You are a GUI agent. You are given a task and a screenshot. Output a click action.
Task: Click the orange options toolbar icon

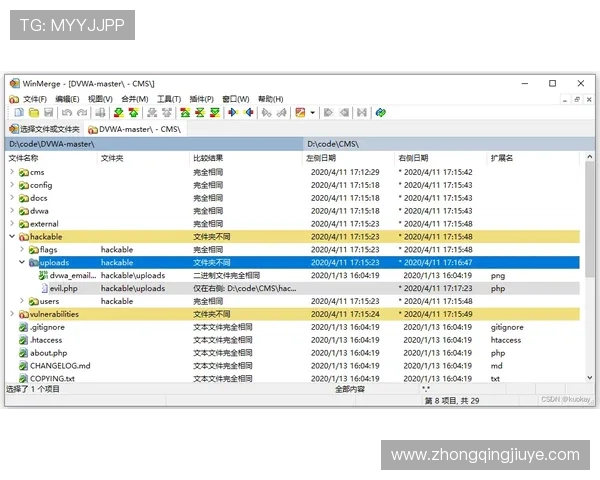click(x=300, y=113)
